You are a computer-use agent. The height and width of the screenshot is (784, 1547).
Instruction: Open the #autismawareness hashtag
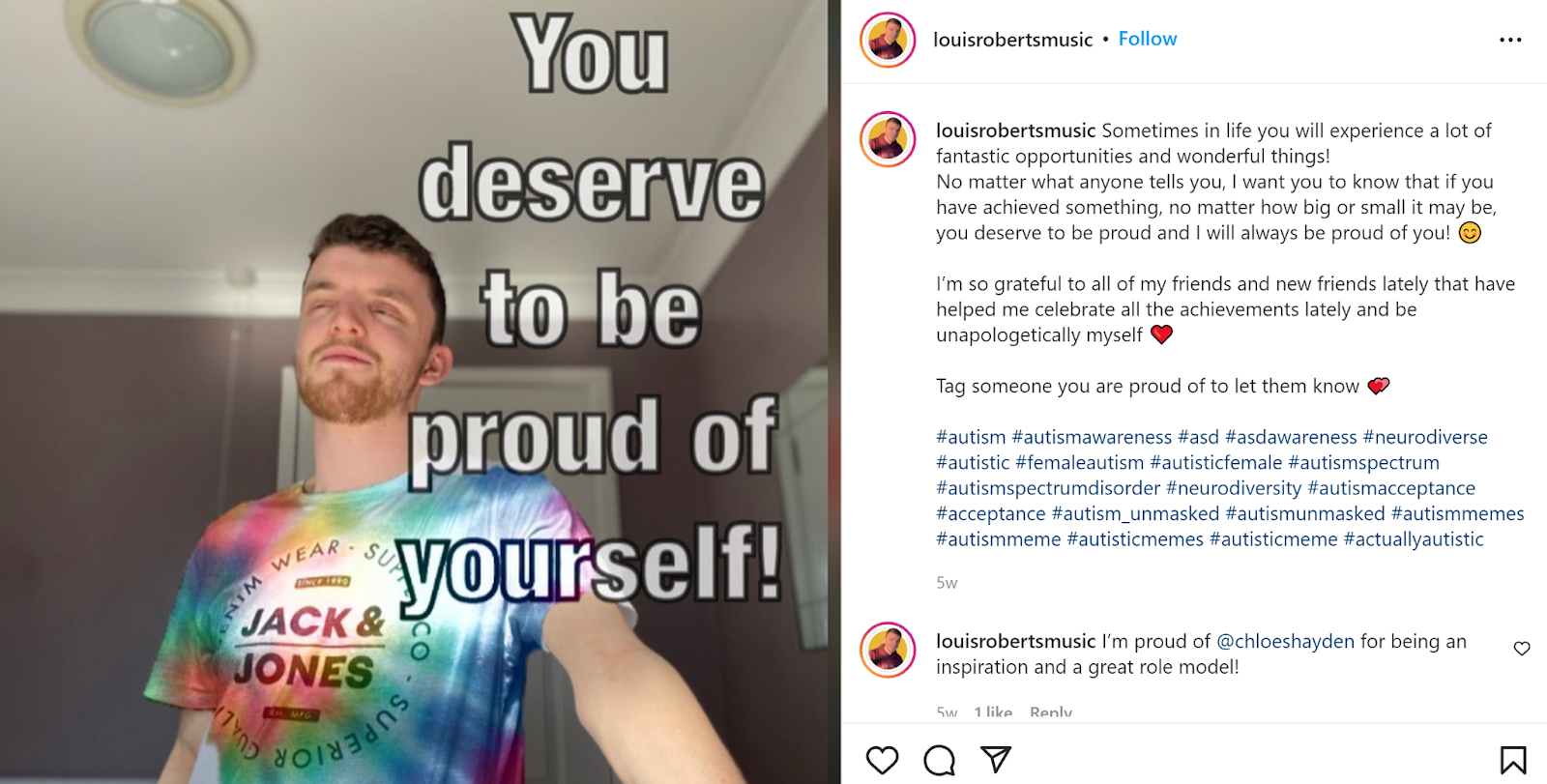[1092, 437]
